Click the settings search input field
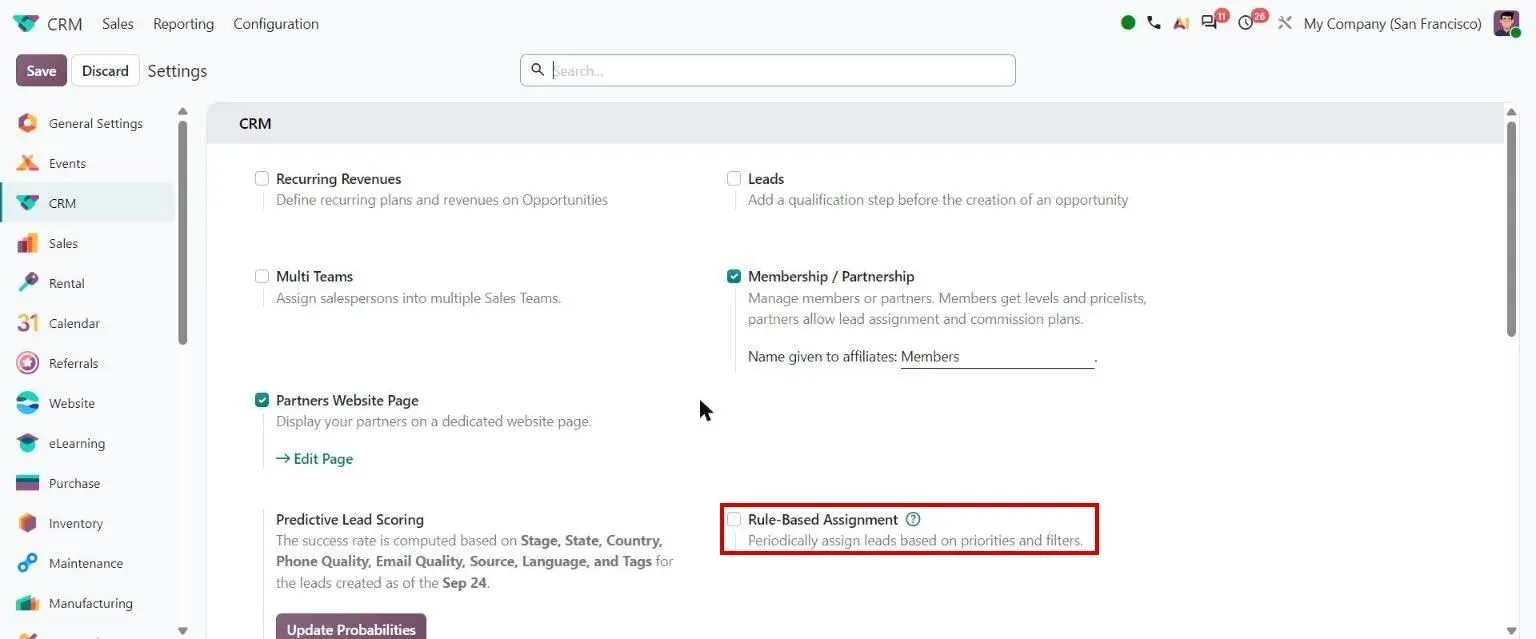This screenshot has height=639, width=1536. pos(767,70)
